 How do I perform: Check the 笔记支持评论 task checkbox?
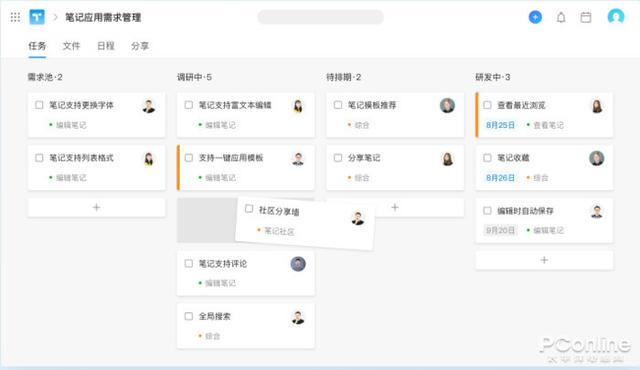point(189,264)
